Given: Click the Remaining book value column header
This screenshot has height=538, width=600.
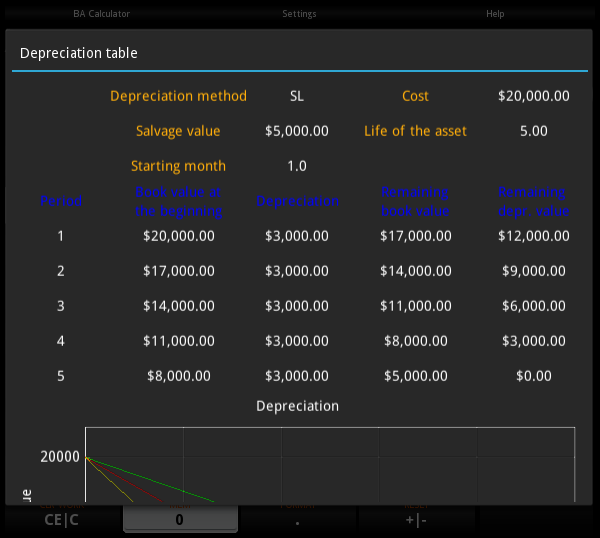Looking at the screenshot, I should [x=415, y=201].
